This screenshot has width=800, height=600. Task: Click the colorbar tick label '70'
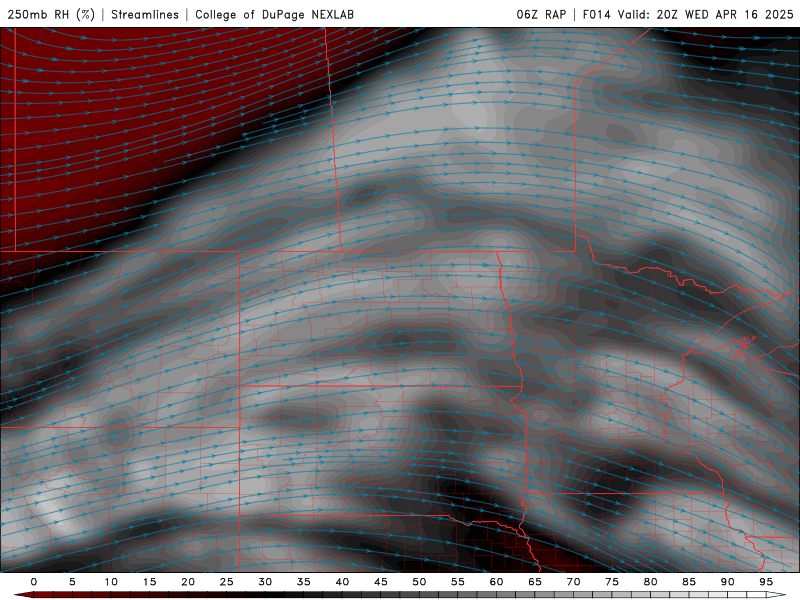(573, 582)
